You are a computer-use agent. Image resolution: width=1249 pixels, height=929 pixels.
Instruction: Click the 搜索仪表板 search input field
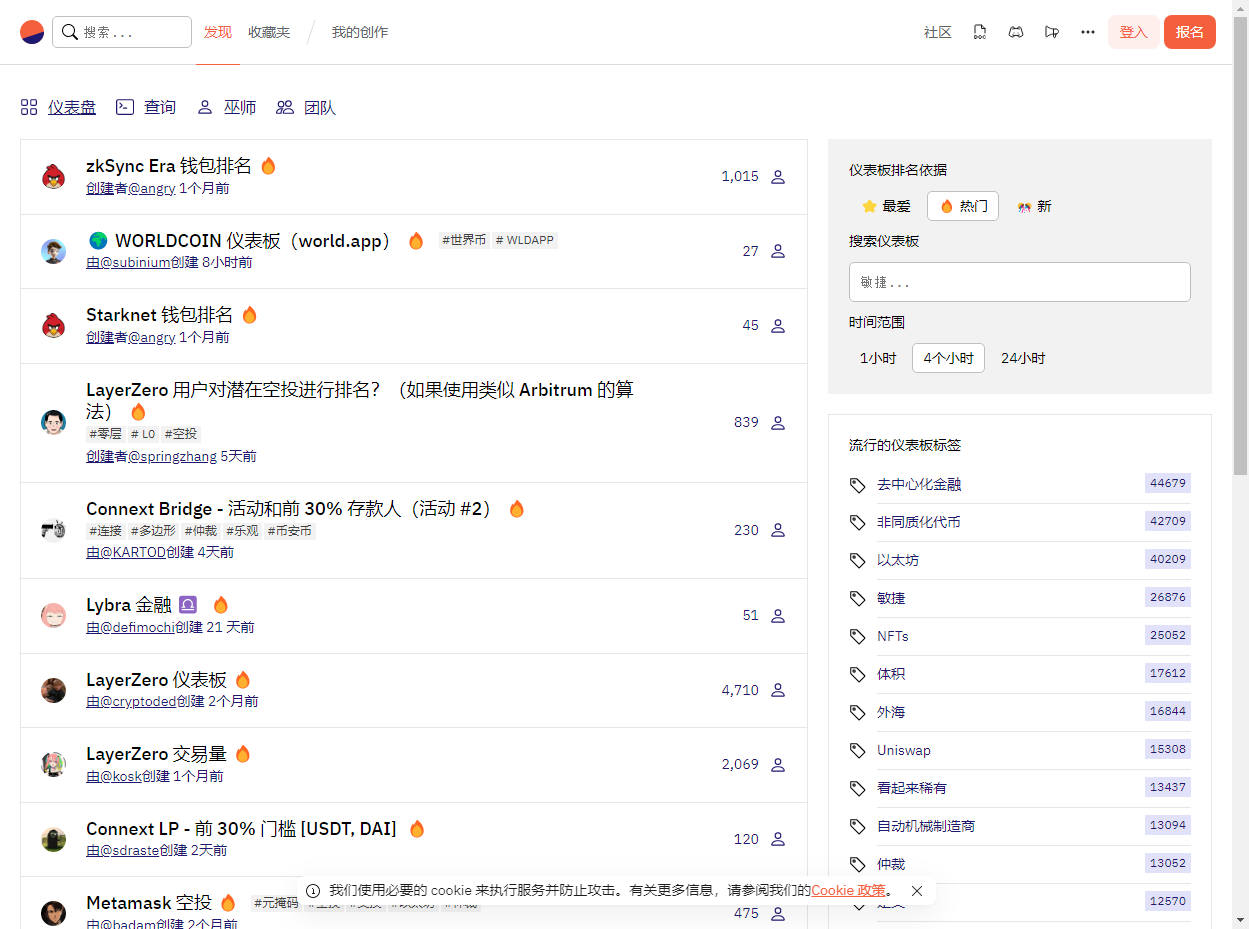[1019, 282]
